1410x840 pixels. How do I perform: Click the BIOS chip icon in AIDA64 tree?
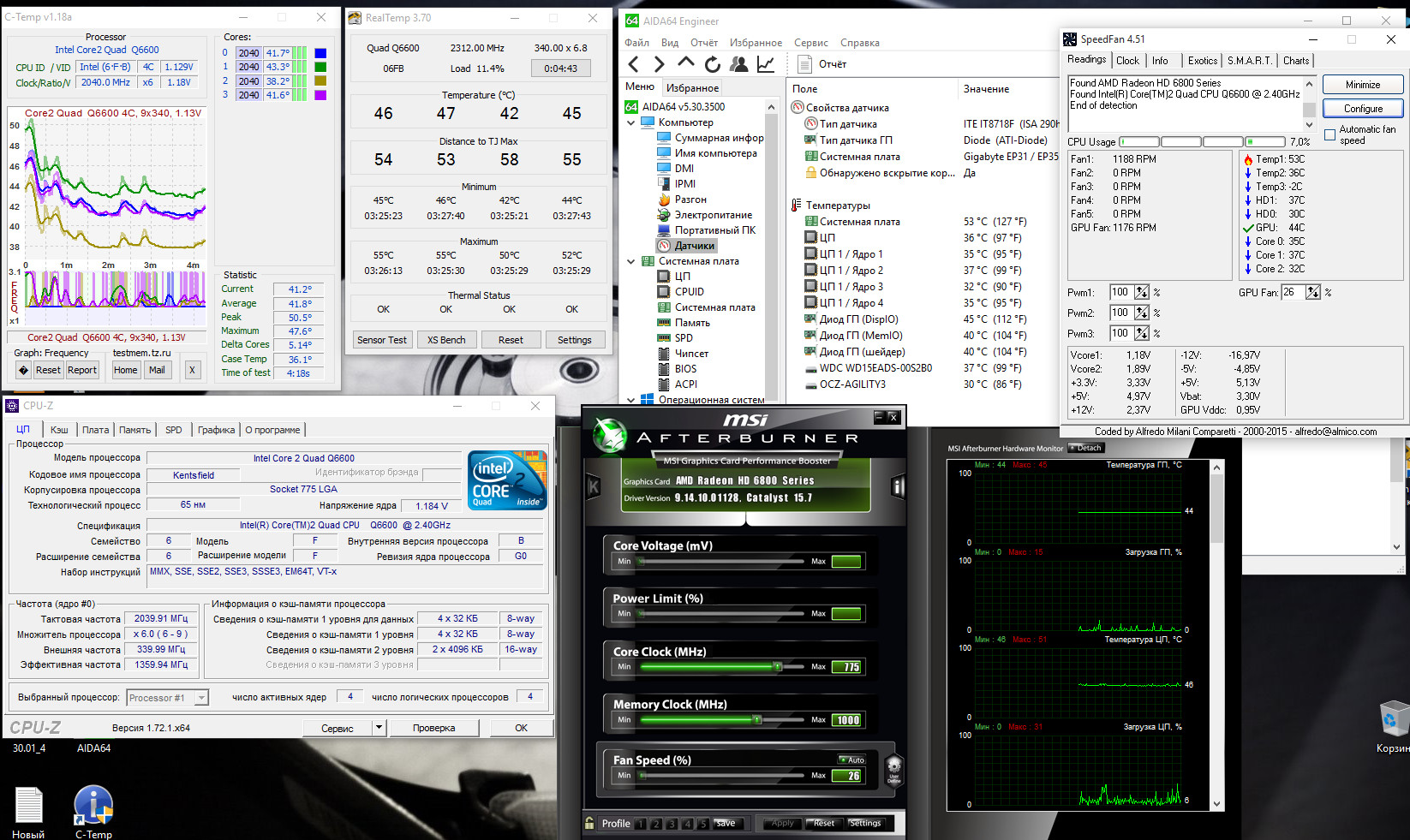pyautogui.click(x=664, y=369)
